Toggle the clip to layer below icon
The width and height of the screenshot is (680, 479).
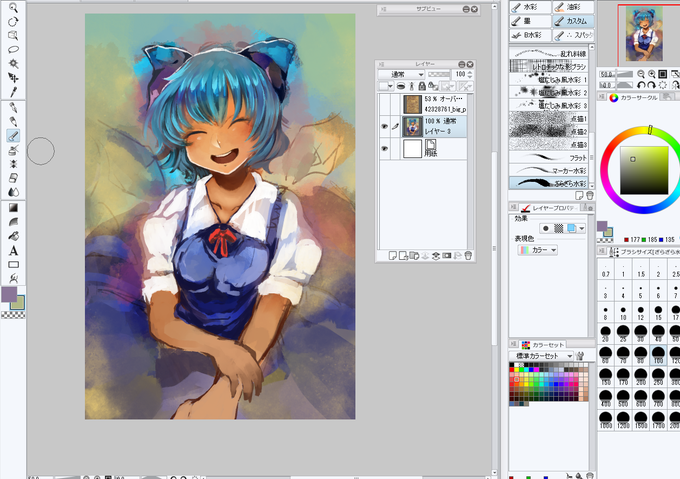click(401, 86)
